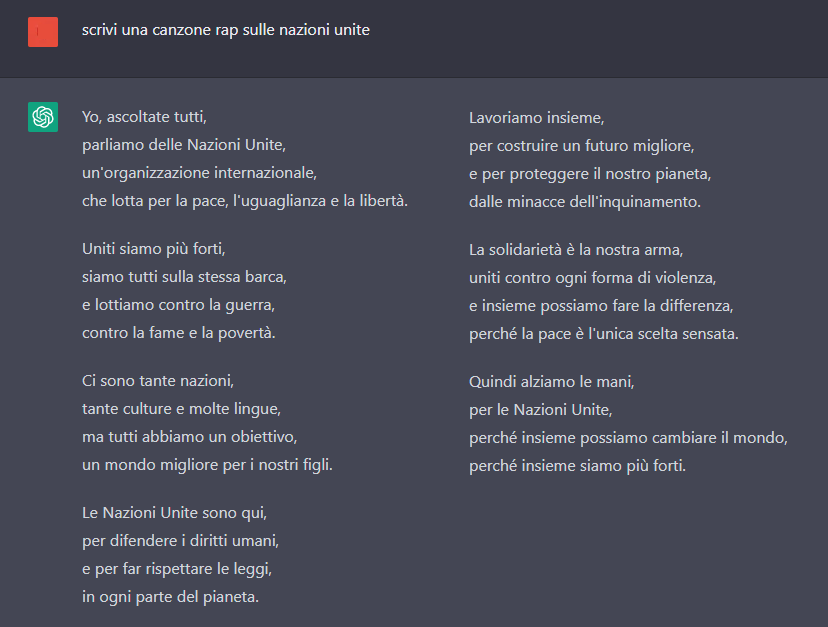828x627 pixels.
Task: Click the prompt text 'scrivi una canzone rap'
Action: (x=226, y=30)
